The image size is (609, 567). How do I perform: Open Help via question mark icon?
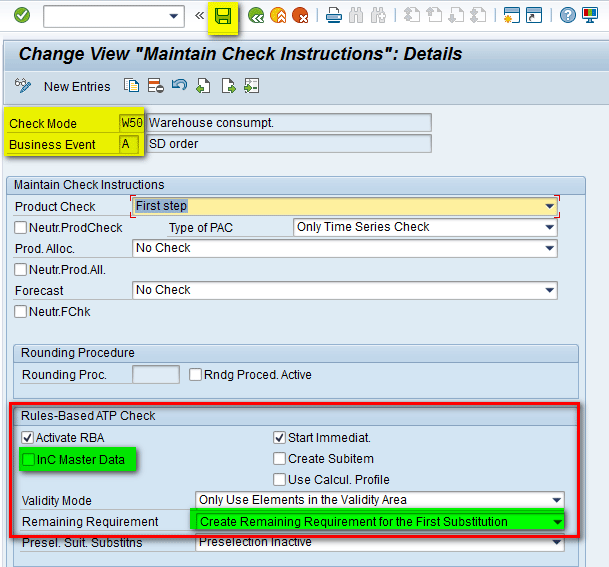pyautogui.click(x=567, y=15)
